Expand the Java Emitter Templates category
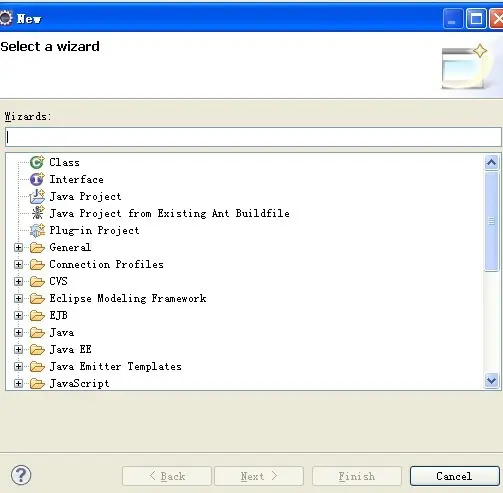 18,366
